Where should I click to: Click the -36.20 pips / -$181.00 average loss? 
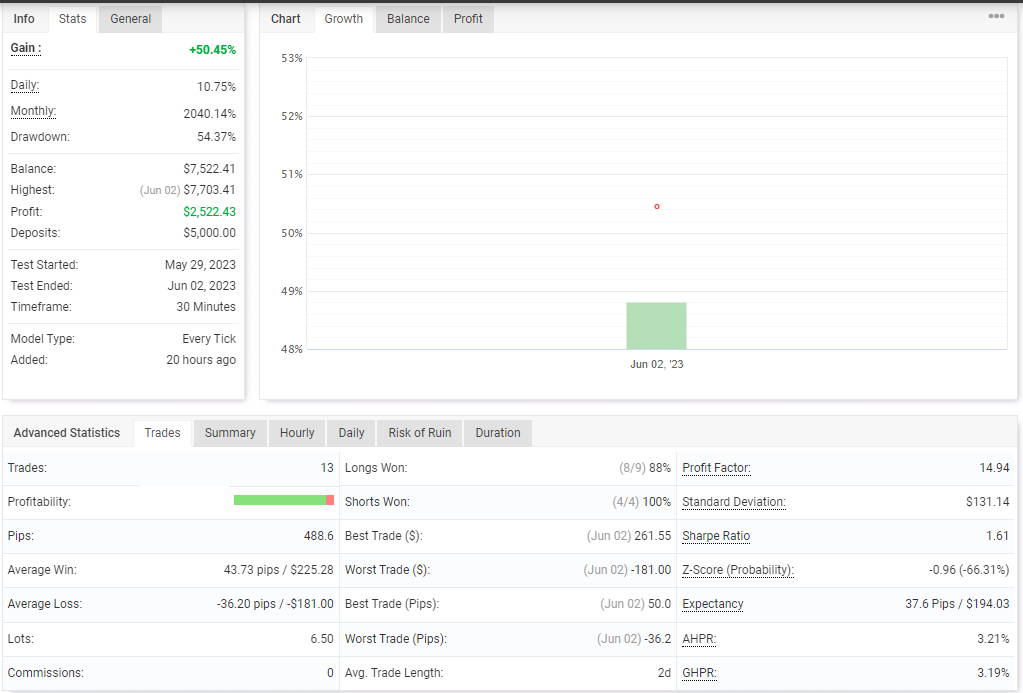tap(275, 604)
